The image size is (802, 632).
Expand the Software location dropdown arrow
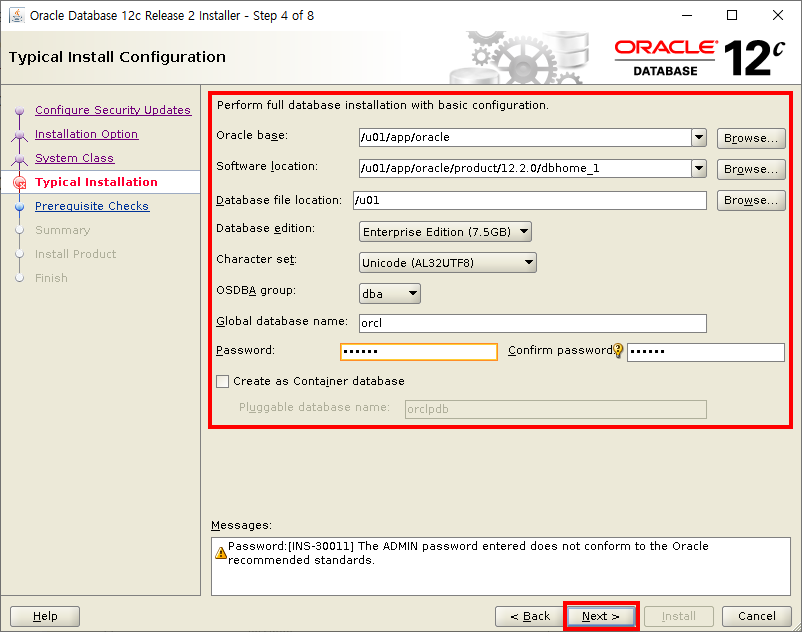699,168
